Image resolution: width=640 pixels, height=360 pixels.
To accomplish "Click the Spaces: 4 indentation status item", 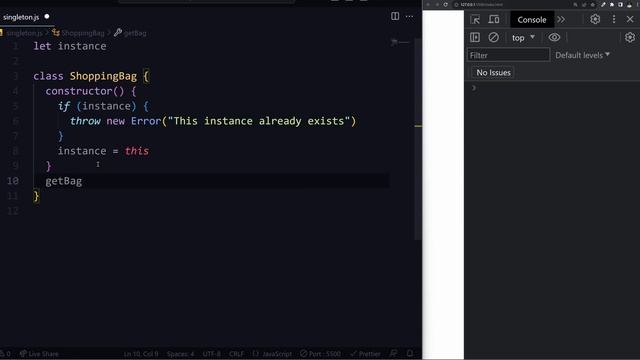I will tap(180, 354).
